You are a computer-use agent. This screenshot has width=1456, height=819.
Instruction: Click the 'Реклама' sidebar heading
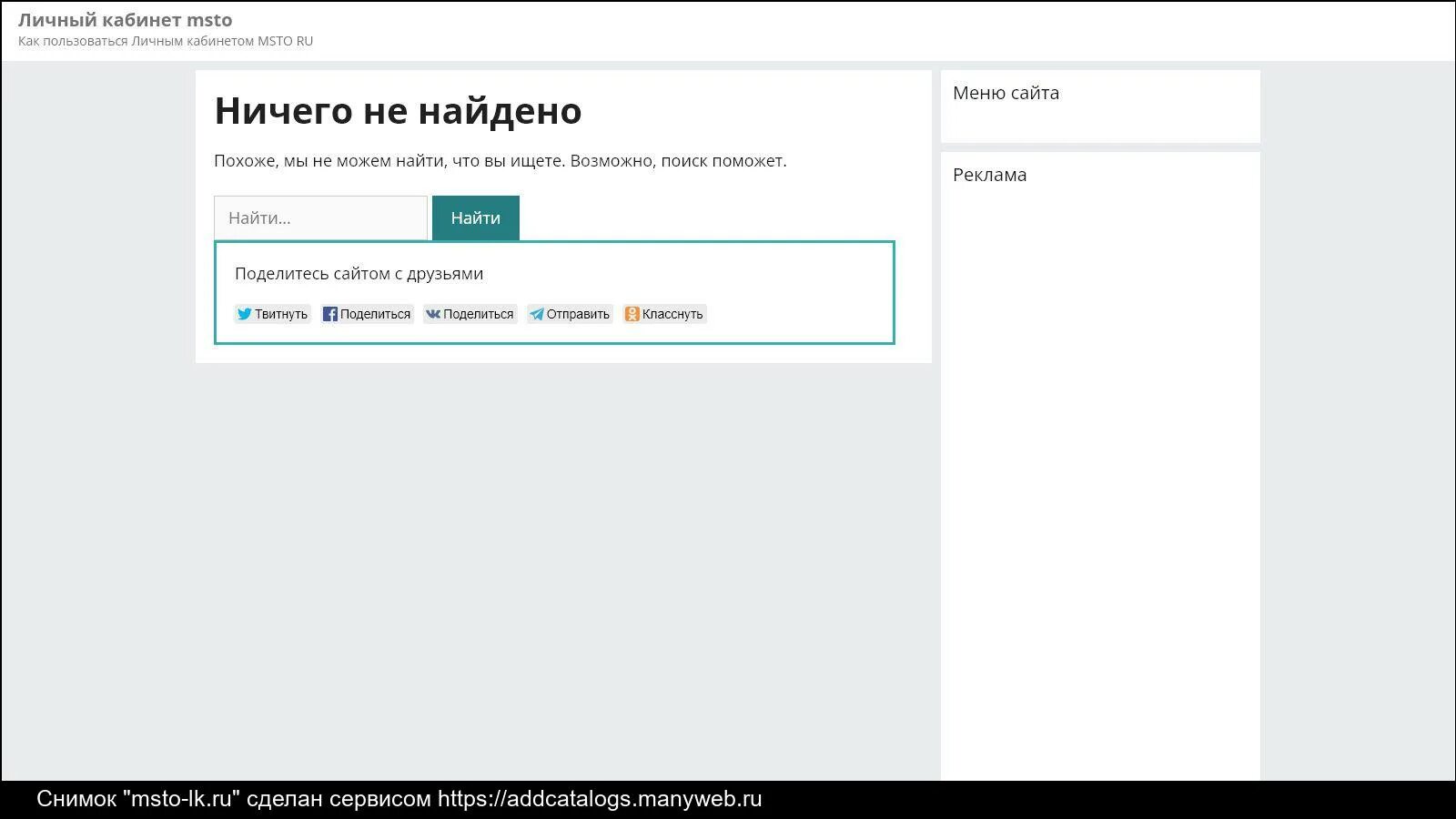(x=989, y=175)
